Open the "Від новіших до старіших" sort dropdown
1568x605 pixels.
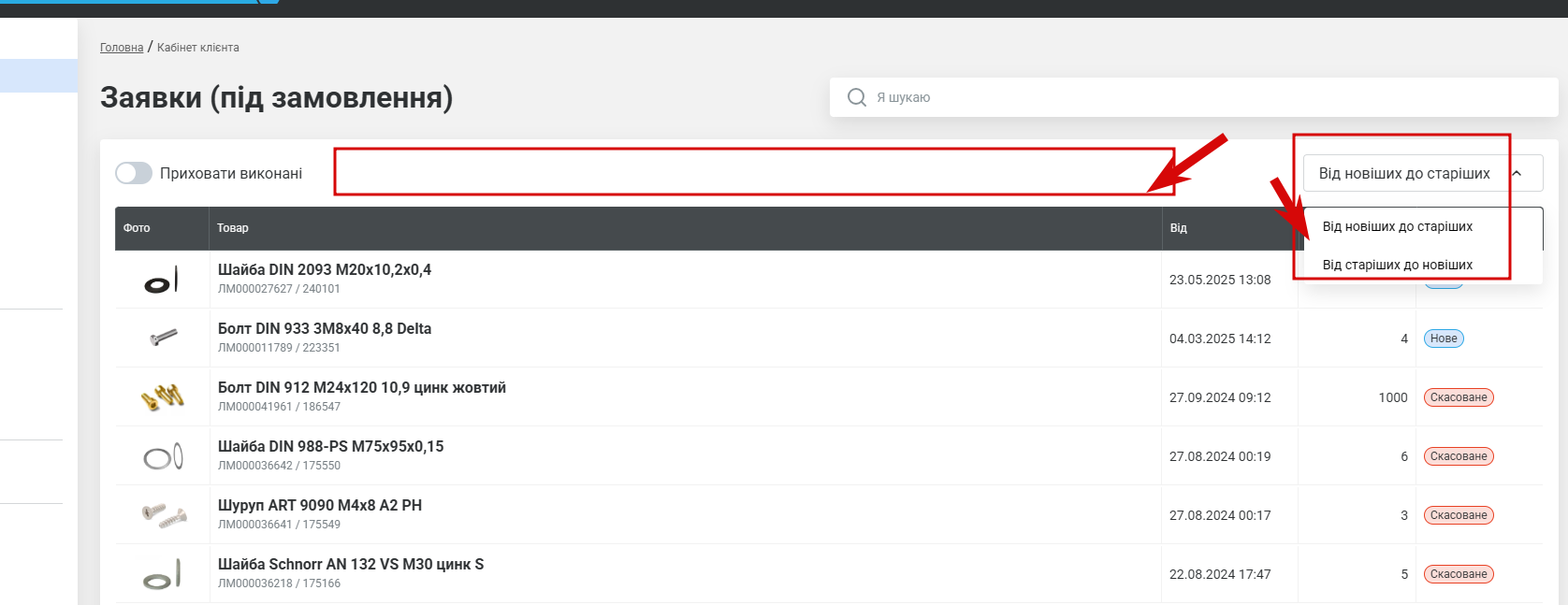click(x=1403, y=173)
